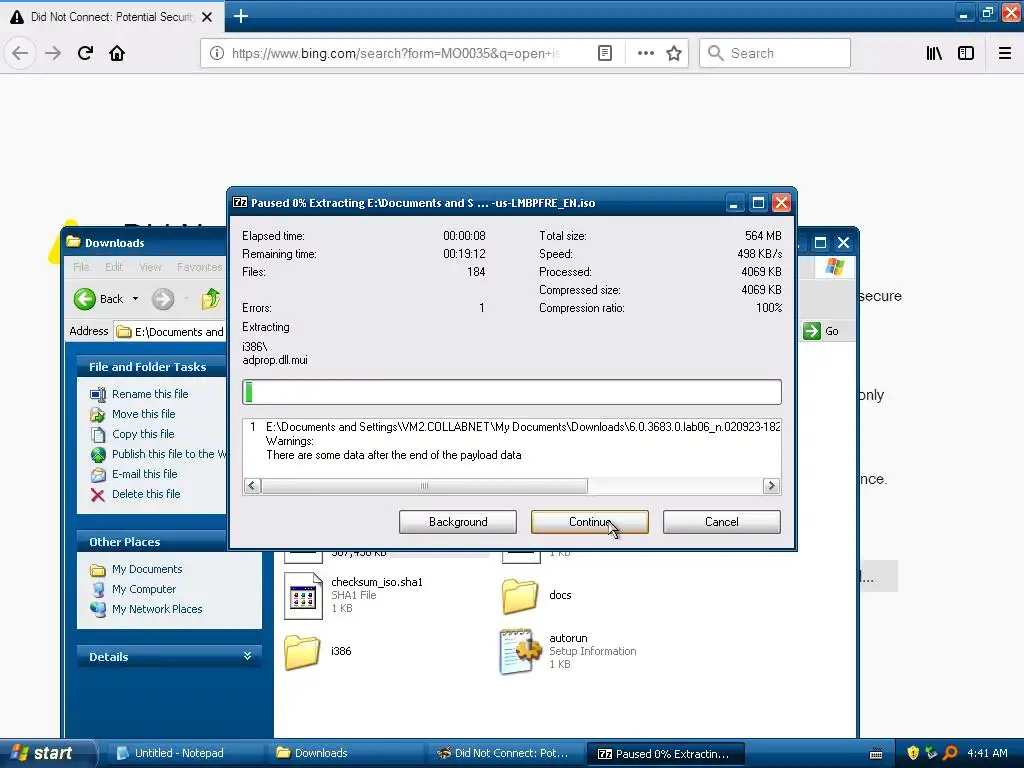
Task: Open My Computer from Other Places
Action: [144, 589]
